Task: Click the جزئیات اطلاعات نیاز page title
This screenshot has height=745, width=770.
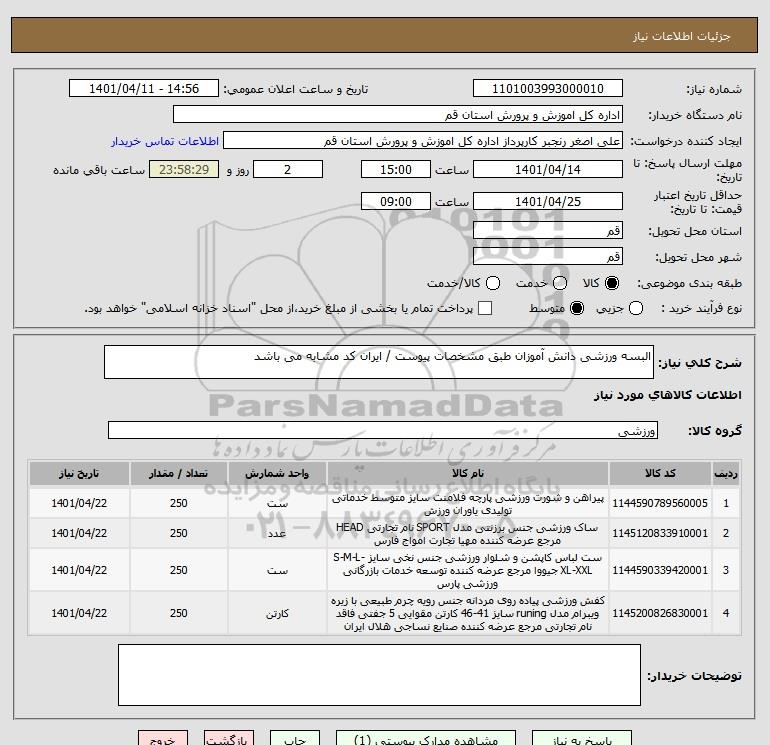Action: pos(682,36)
